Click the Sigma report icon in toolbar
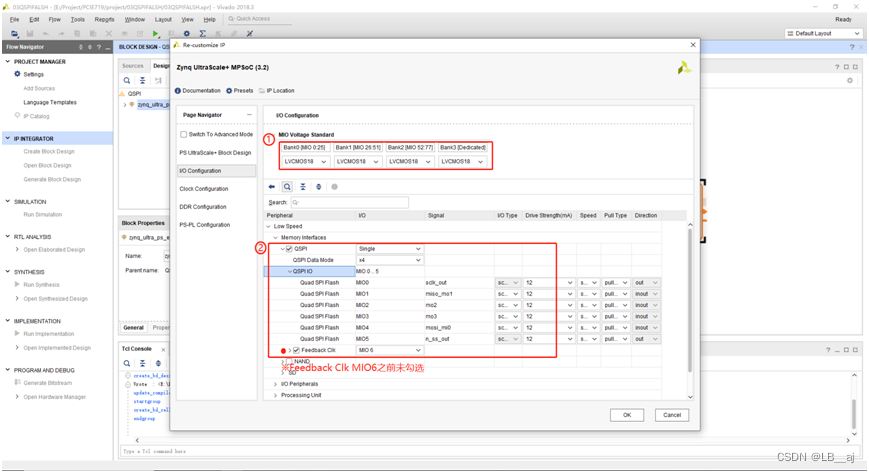The height and width of the screenshot is (473, 869). [203, 33]
